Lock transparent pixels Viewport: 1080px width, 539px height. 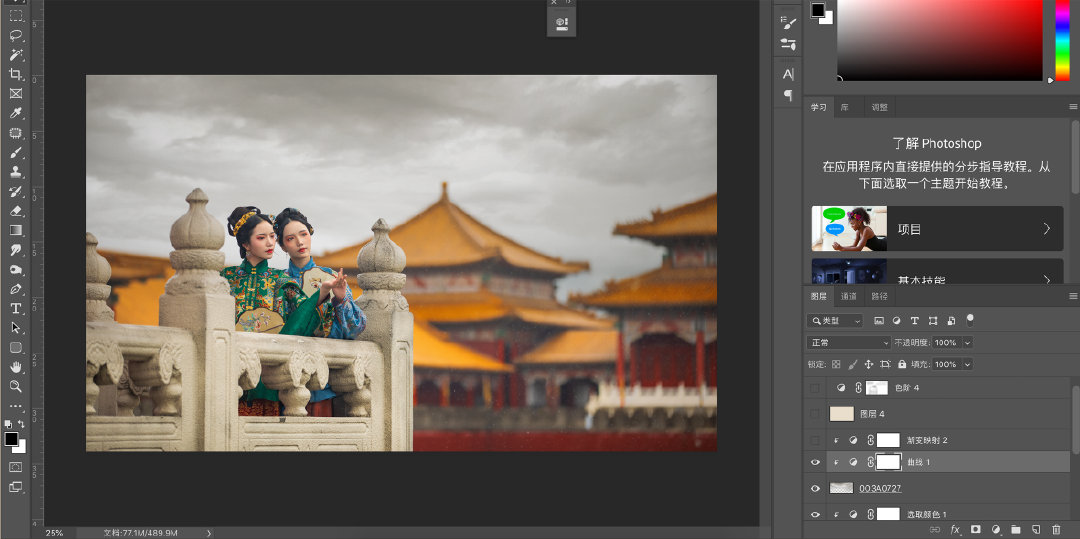pyautogui.click(x=836, y=363)
